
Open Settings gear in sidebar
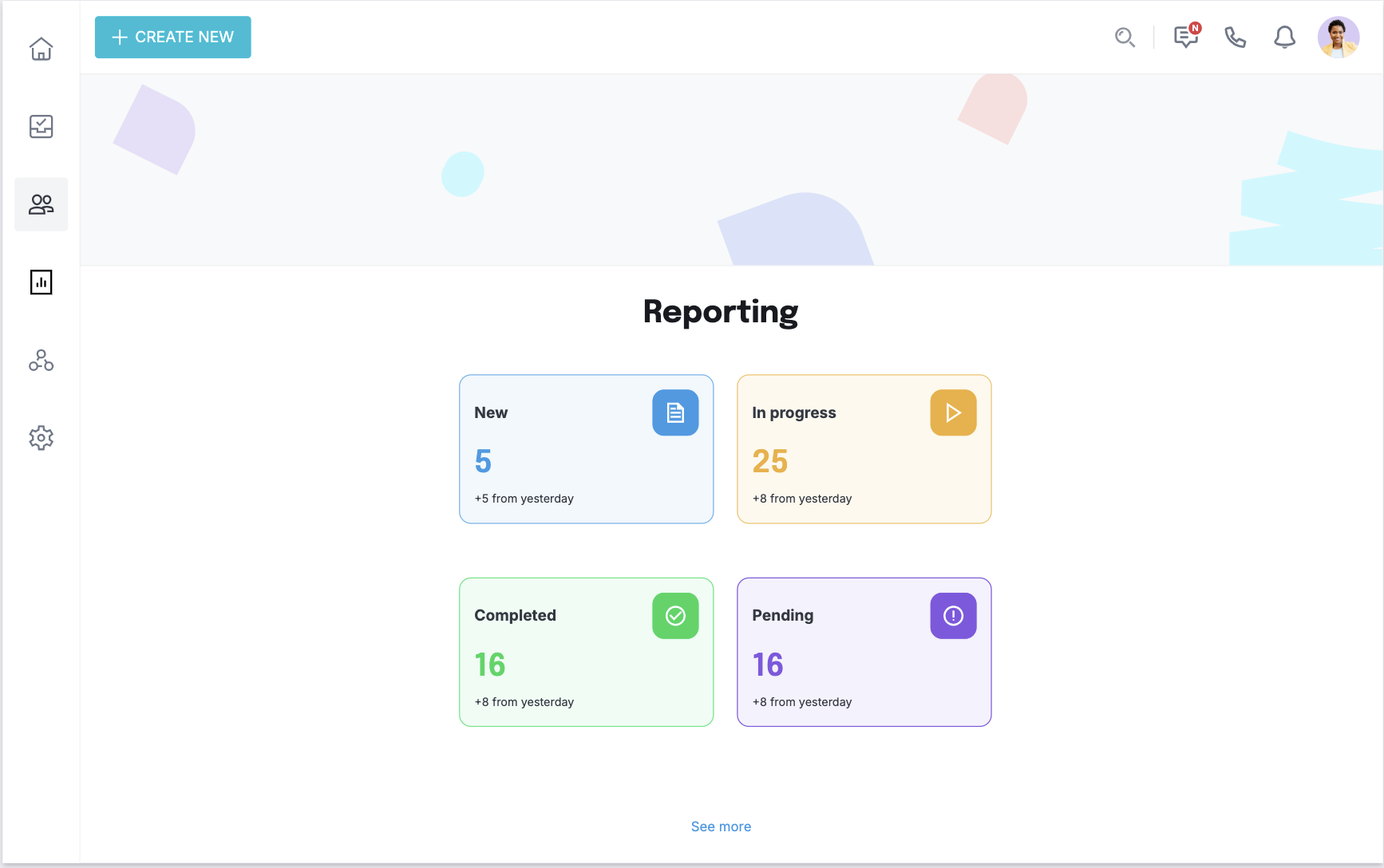pyautogui.click(x=41, y=438)
